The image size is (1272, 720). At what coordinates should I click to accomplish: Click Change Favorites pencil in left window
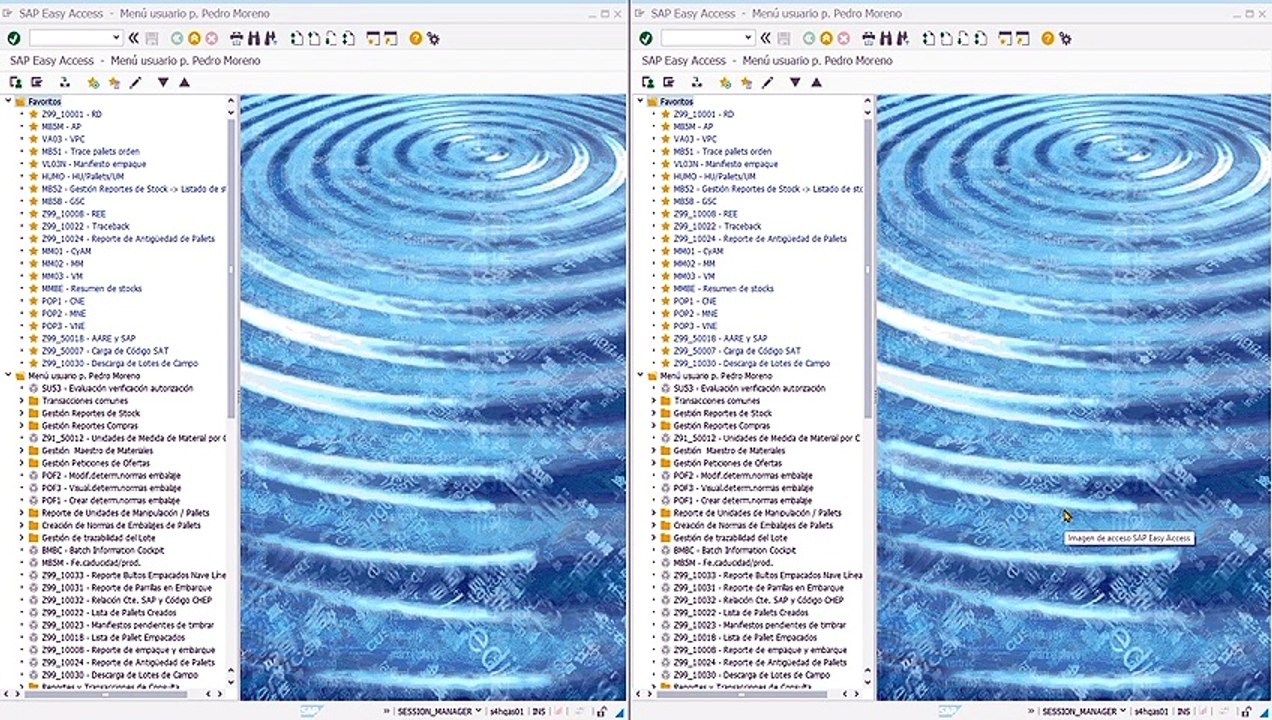click(135, 82)
